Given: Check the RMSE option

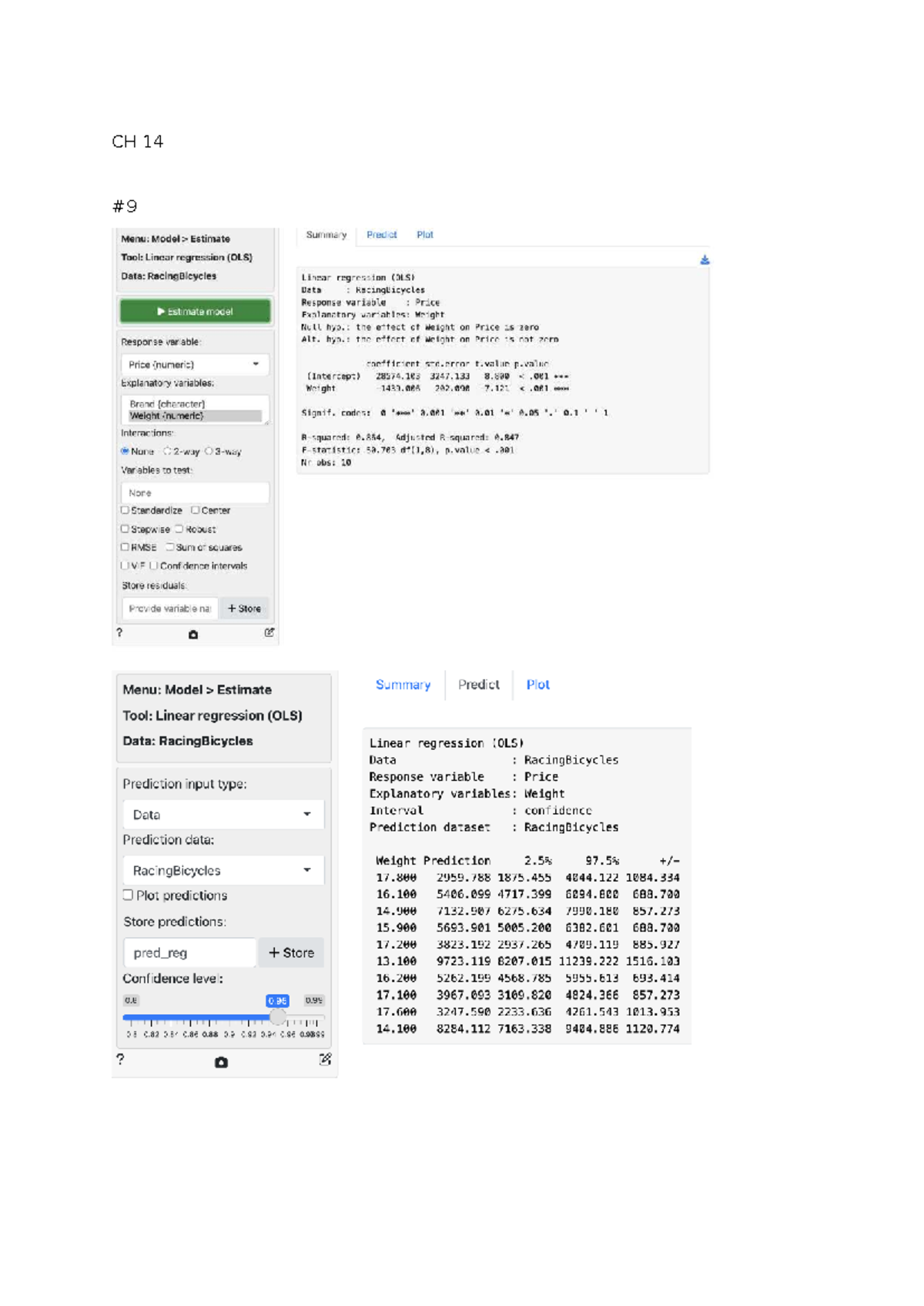Looking at the screenshot, I should (125, 547).
